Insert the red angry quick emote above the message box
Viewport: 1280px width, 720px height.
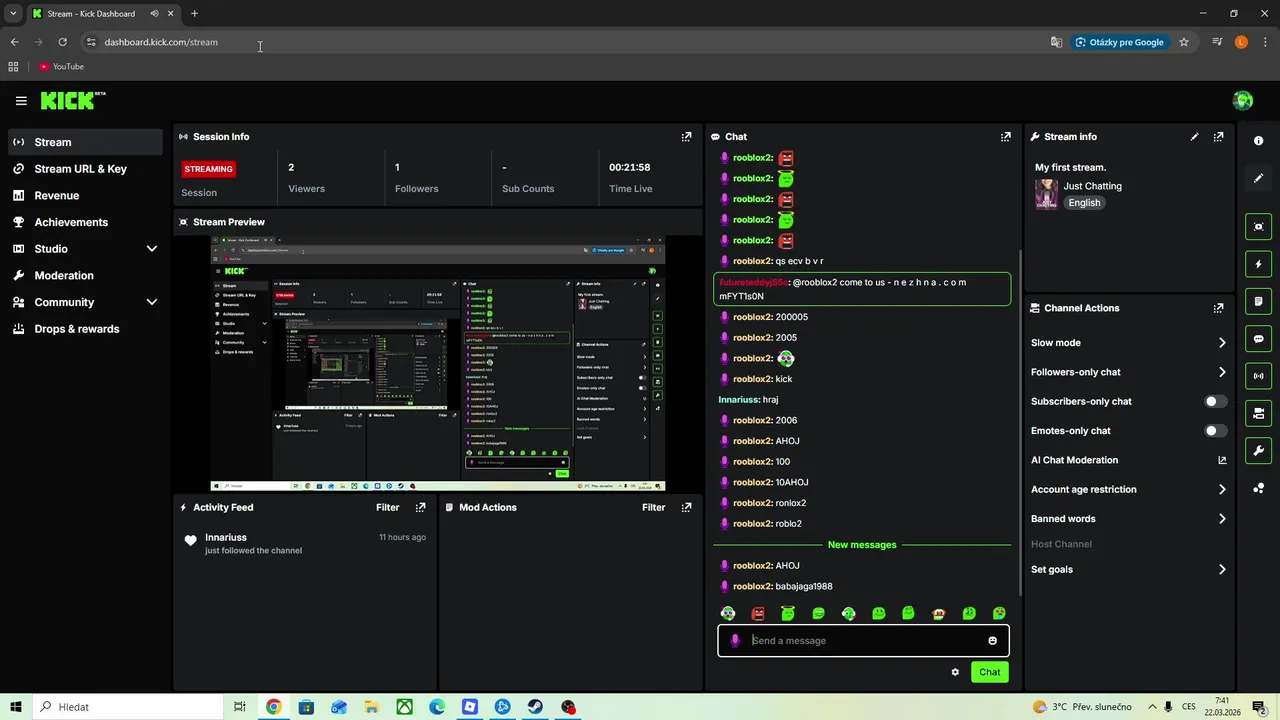click(758, 614)
